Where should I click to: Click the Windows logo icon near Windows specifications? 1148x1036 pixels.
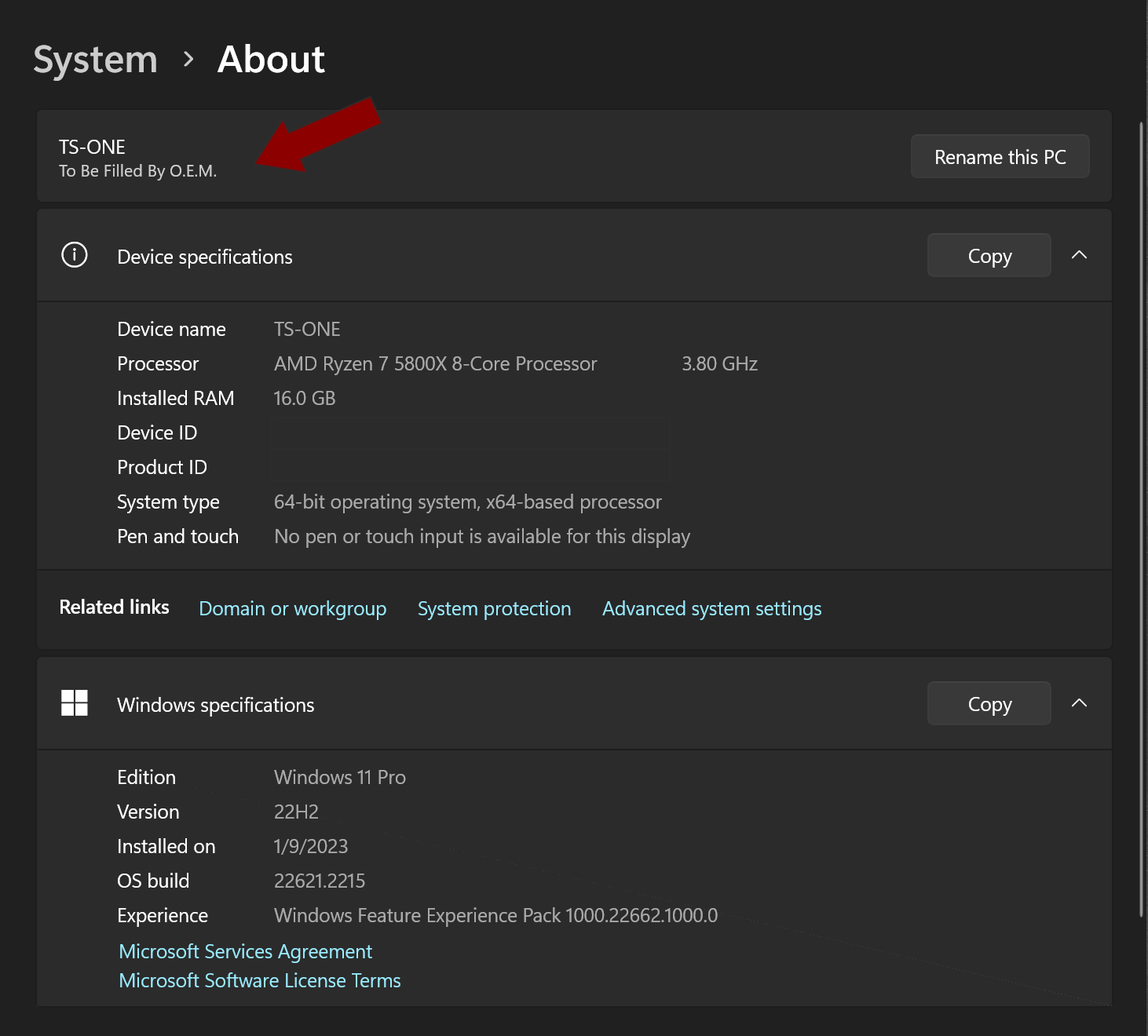coord(75,703)
